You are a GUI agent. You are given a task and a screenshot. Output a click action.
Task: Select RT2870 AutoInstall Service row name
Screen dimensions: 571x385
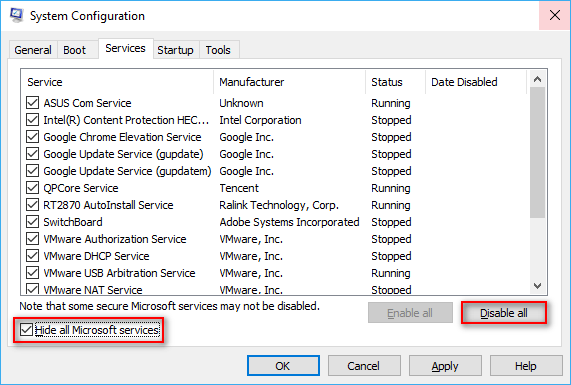(x=108, y=205)
